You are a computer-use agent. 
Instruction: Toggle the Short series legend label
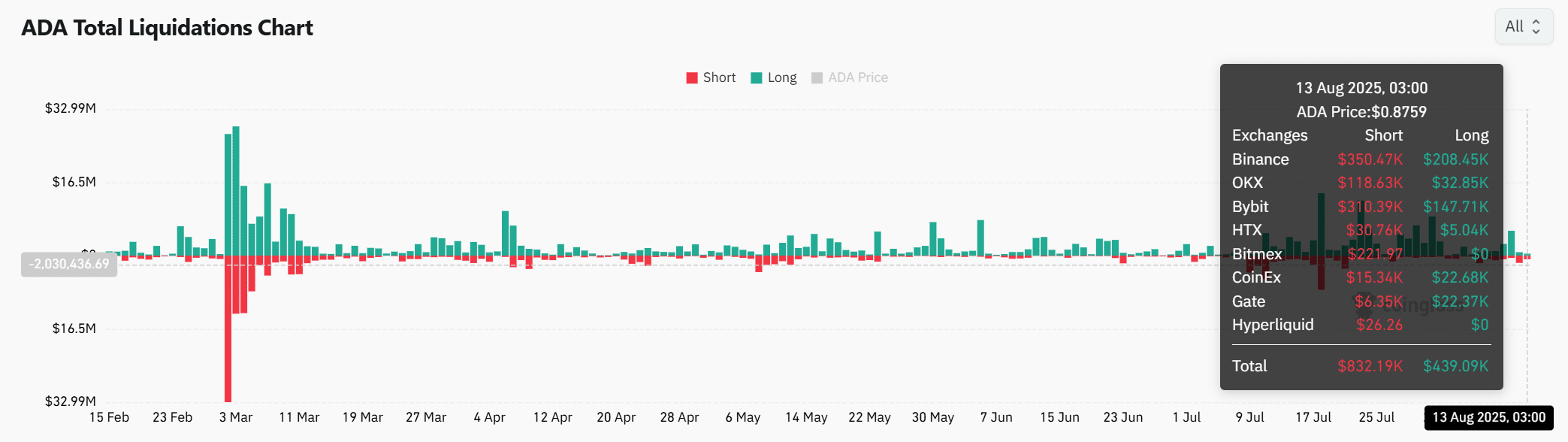pyautogui.click(x=719, y=77)
